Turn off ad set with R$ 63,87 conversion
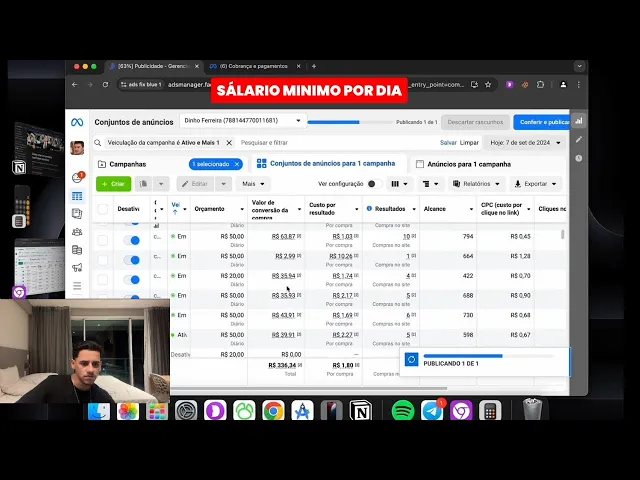The width and height of the screenshot is (640, 480). pos(131,240)
